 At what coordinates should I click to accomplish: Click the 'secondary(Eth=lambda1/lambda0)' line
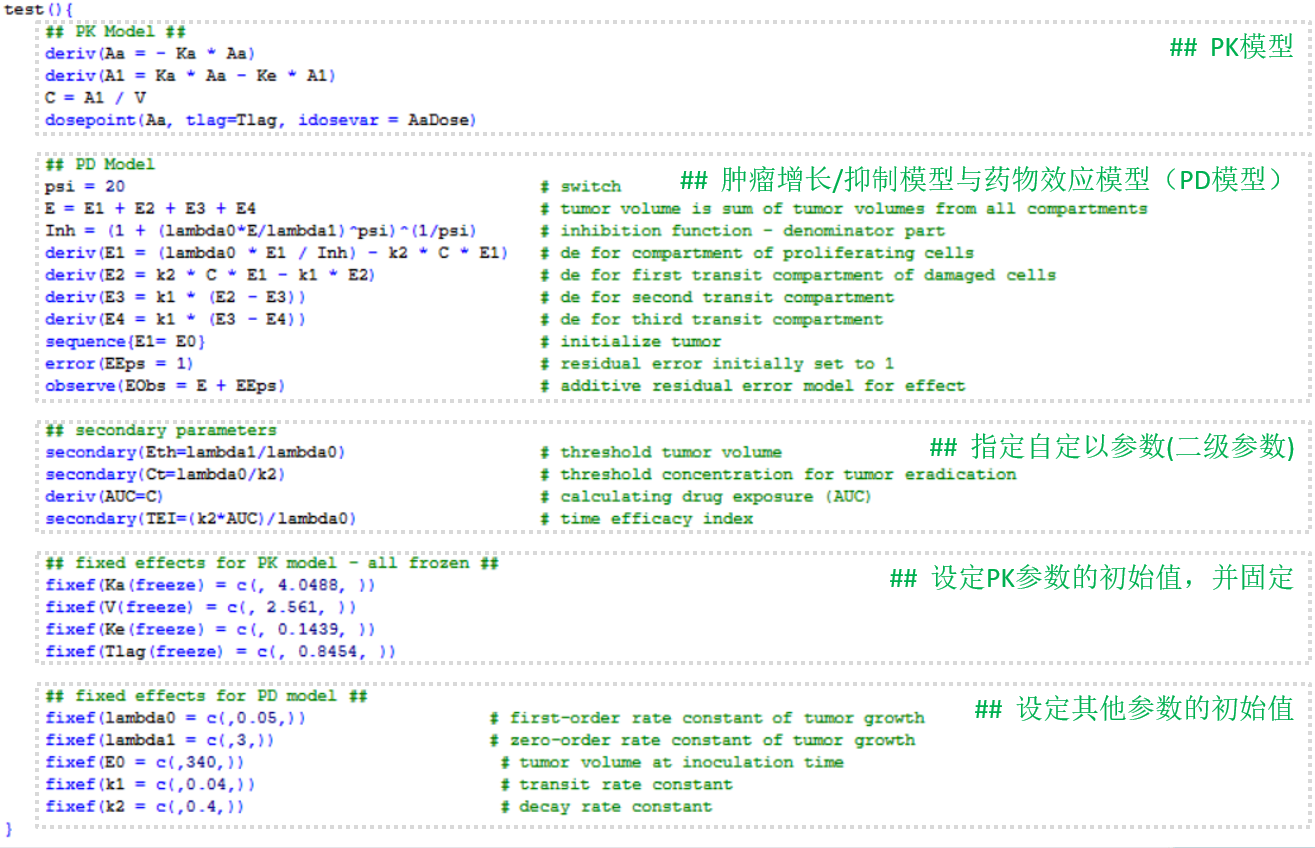click(x=195, y=452)
